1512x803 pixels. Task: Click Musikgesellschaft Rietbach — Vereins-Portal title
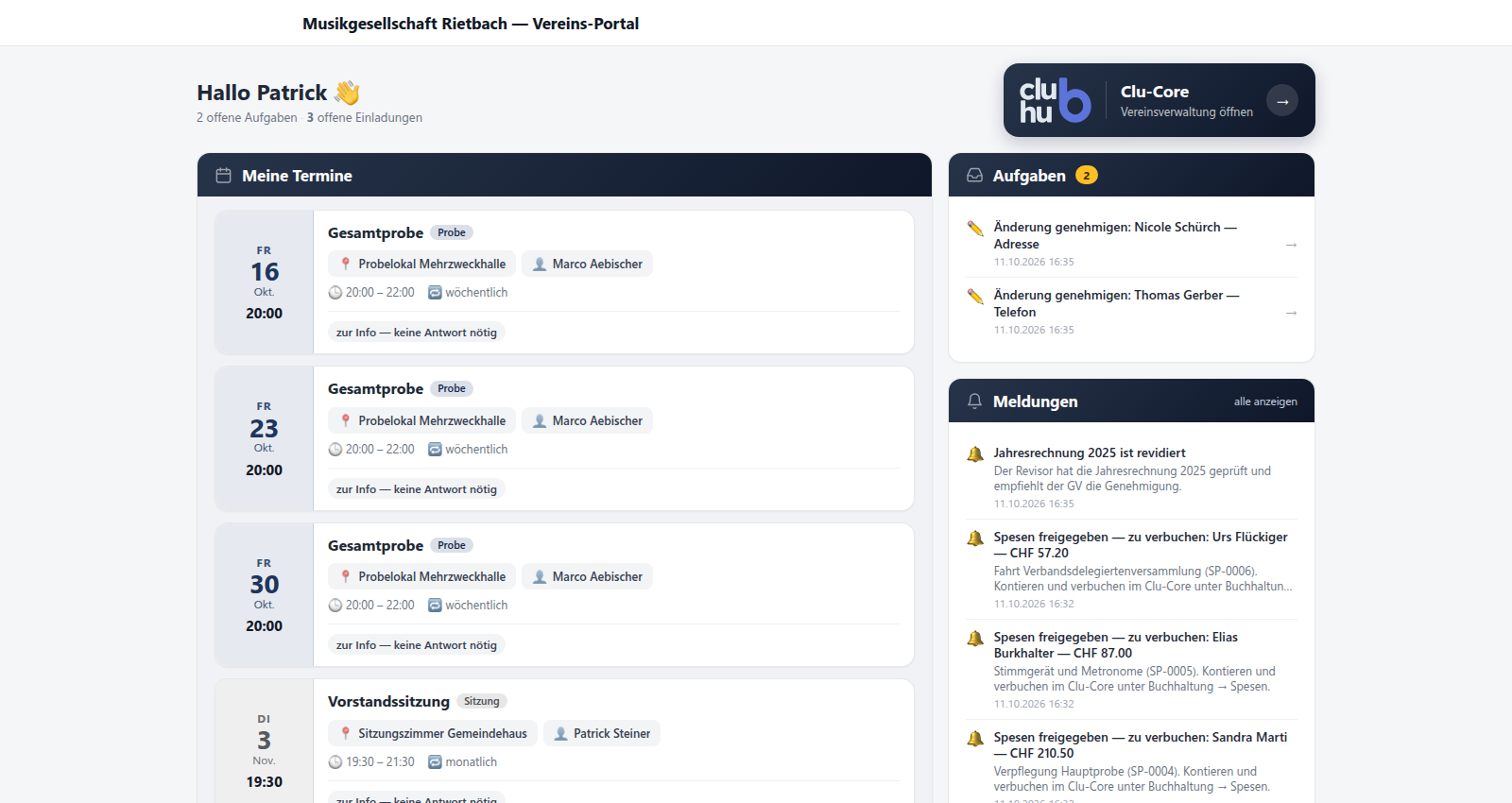tap(471, 24)
